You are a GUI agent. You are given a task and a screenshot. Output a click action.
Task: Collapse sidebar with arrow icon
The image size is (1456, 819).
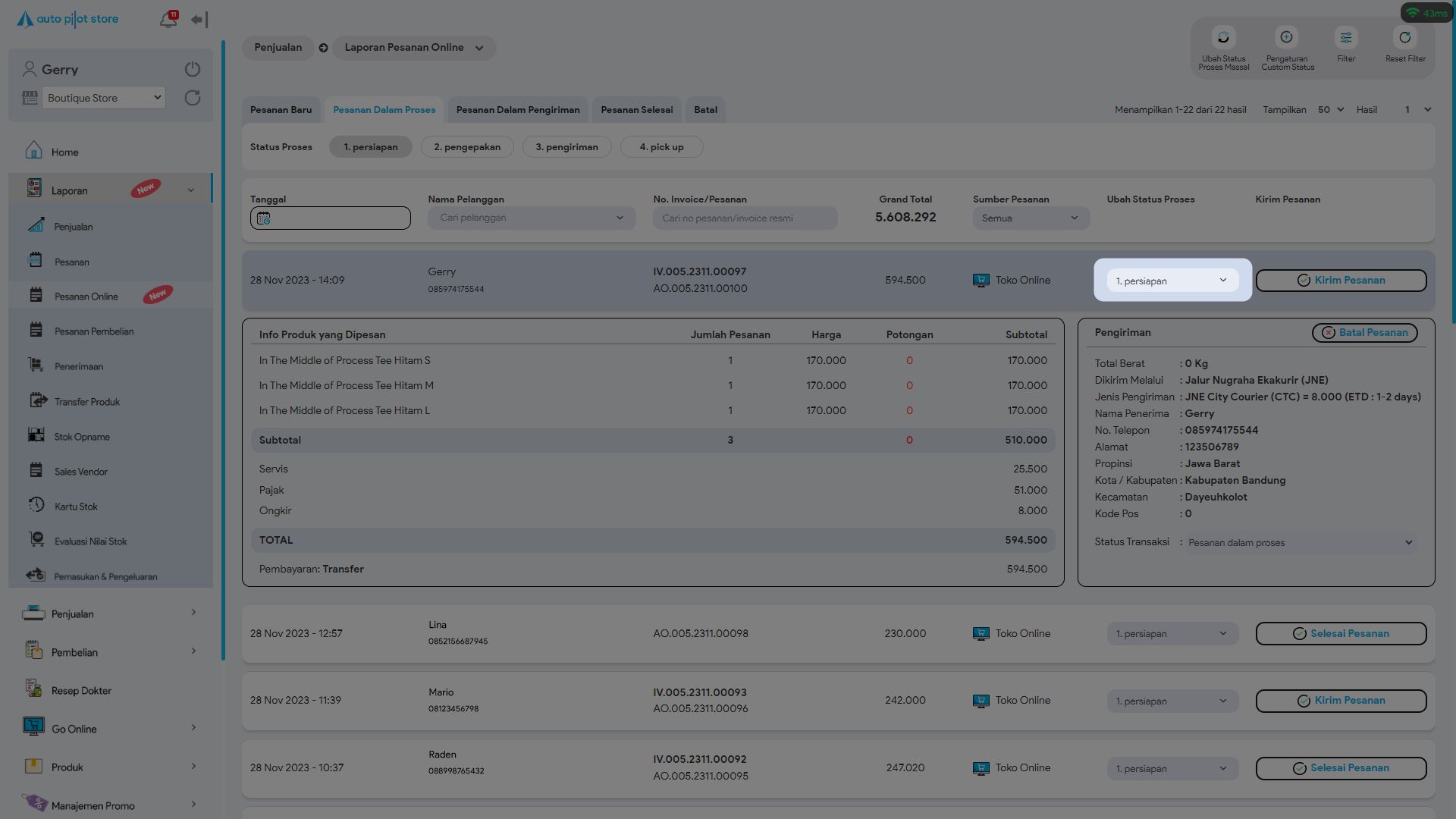pos(199,20)
